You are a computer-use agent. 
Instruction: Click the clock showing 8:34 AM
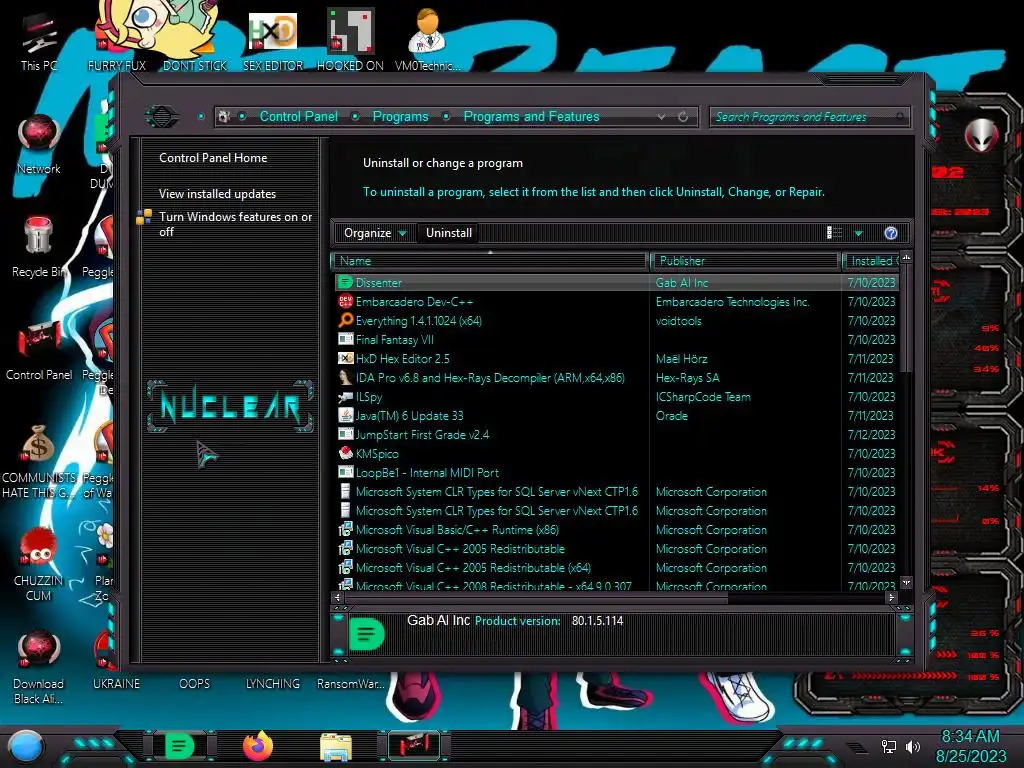coord(970,737)
